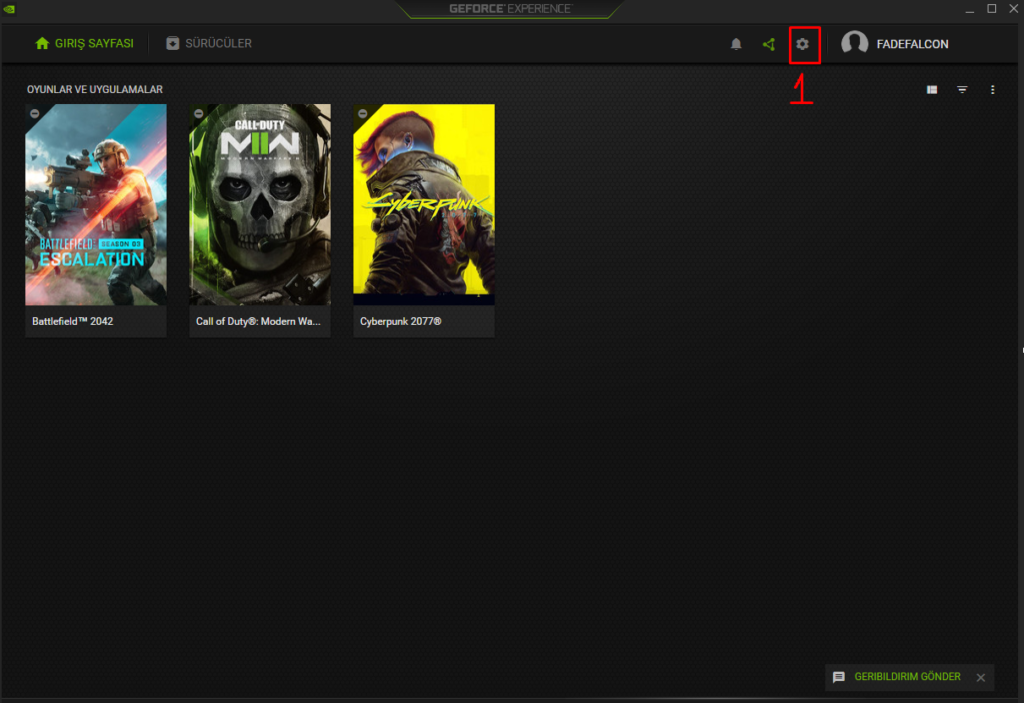Screen dimensions: 1024x703
Task: Open settings via the gear icon
Action: [x=802, y=44]
